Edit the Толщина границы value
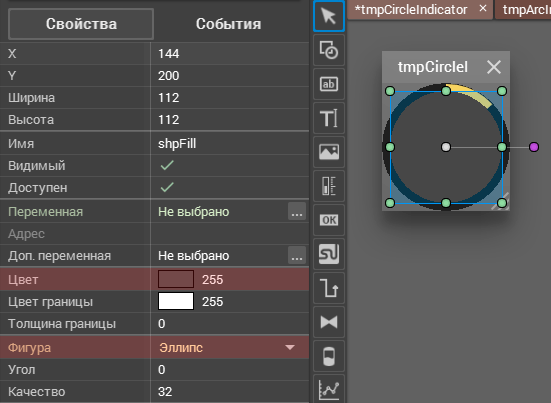551x403 pixels. pyautogui.click(x=229, y=324)
